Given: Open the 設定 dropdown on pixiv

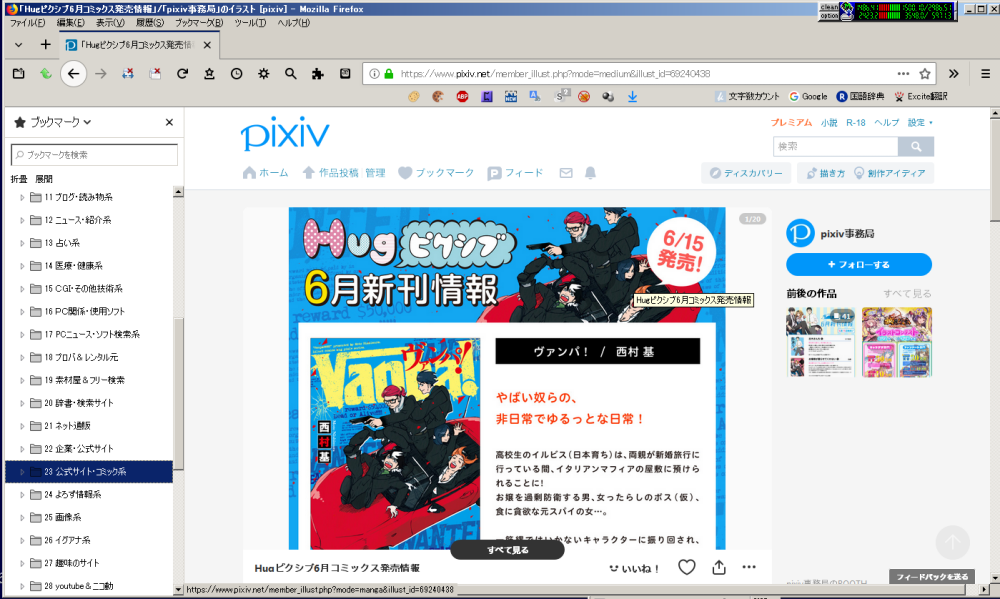Looking at the screenshot, I should [920, 122].
